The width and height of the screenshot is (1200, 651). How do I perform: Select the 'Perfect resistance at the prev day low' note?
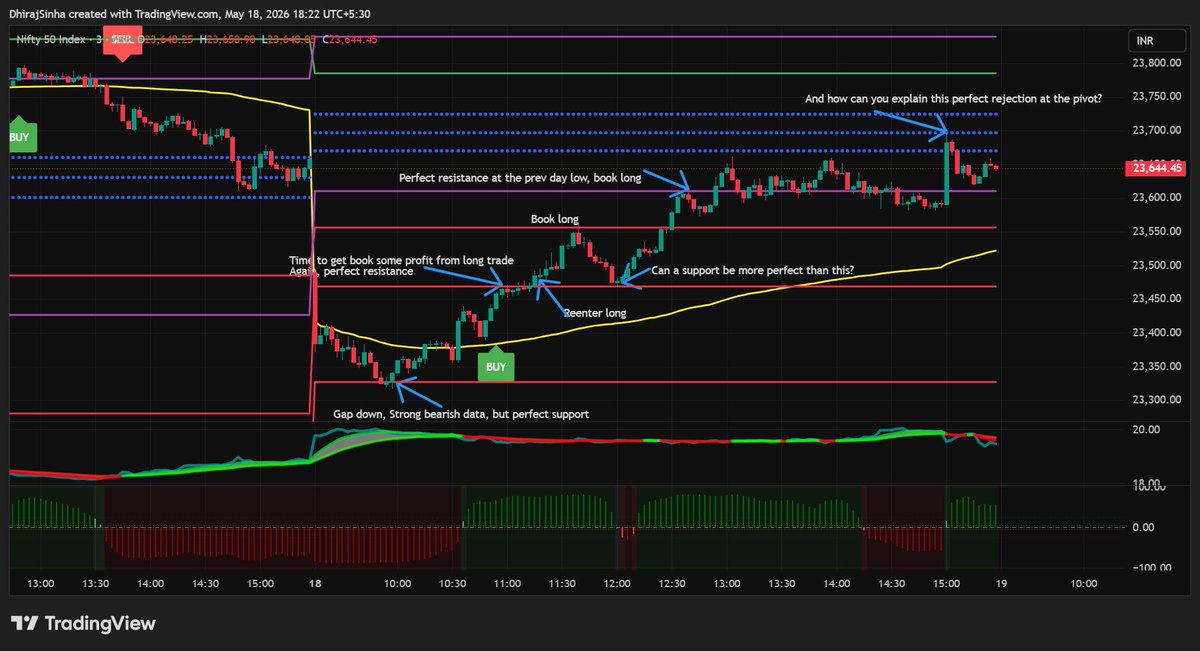519,178
